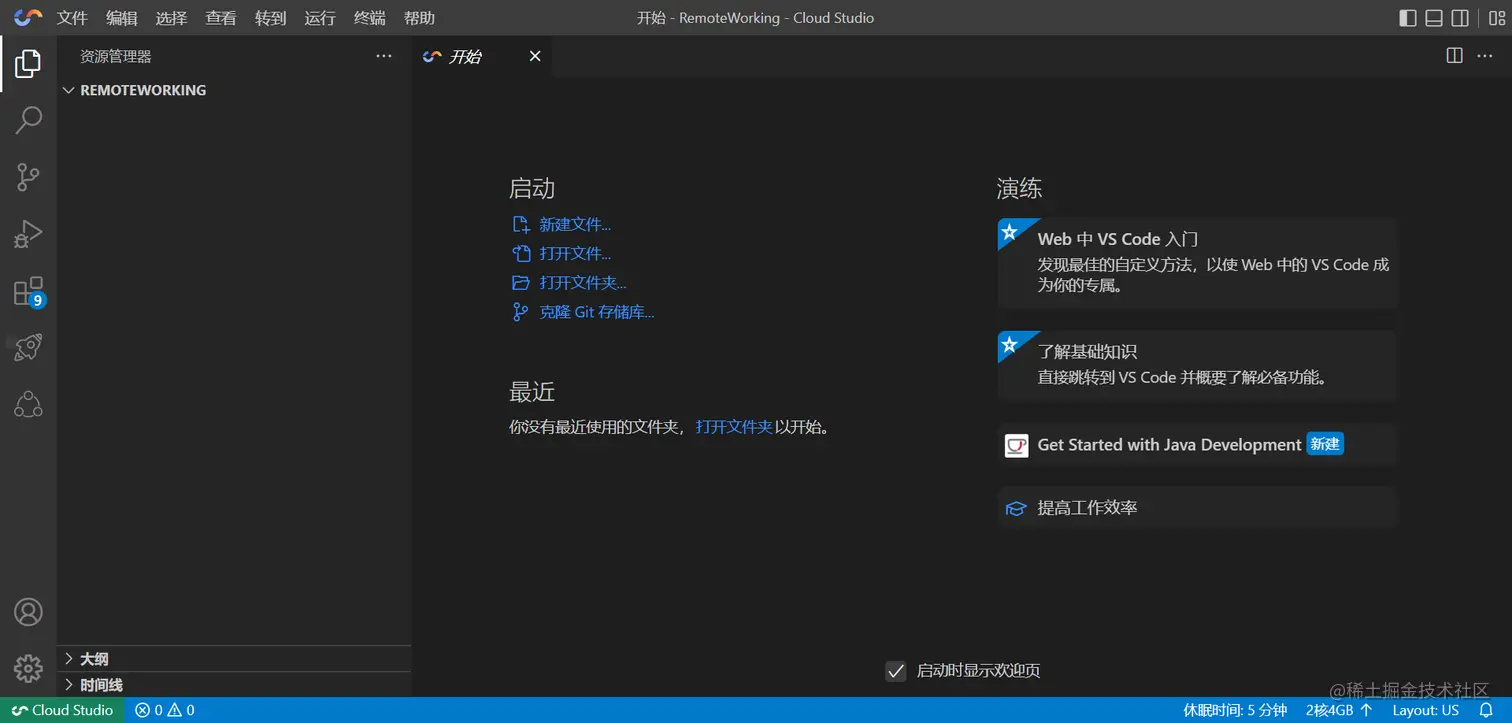Open the 帮助 menu
Viewport: 1512px width, 723px height.
tap(420, 18)
